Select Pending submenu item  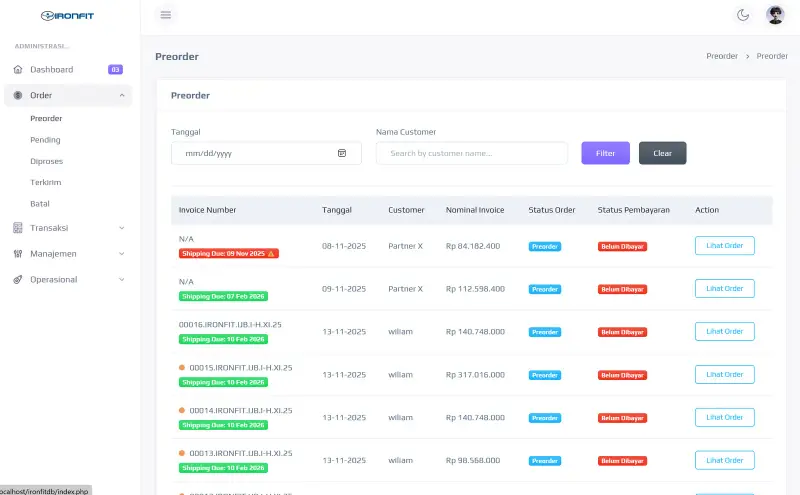(45, 140)
